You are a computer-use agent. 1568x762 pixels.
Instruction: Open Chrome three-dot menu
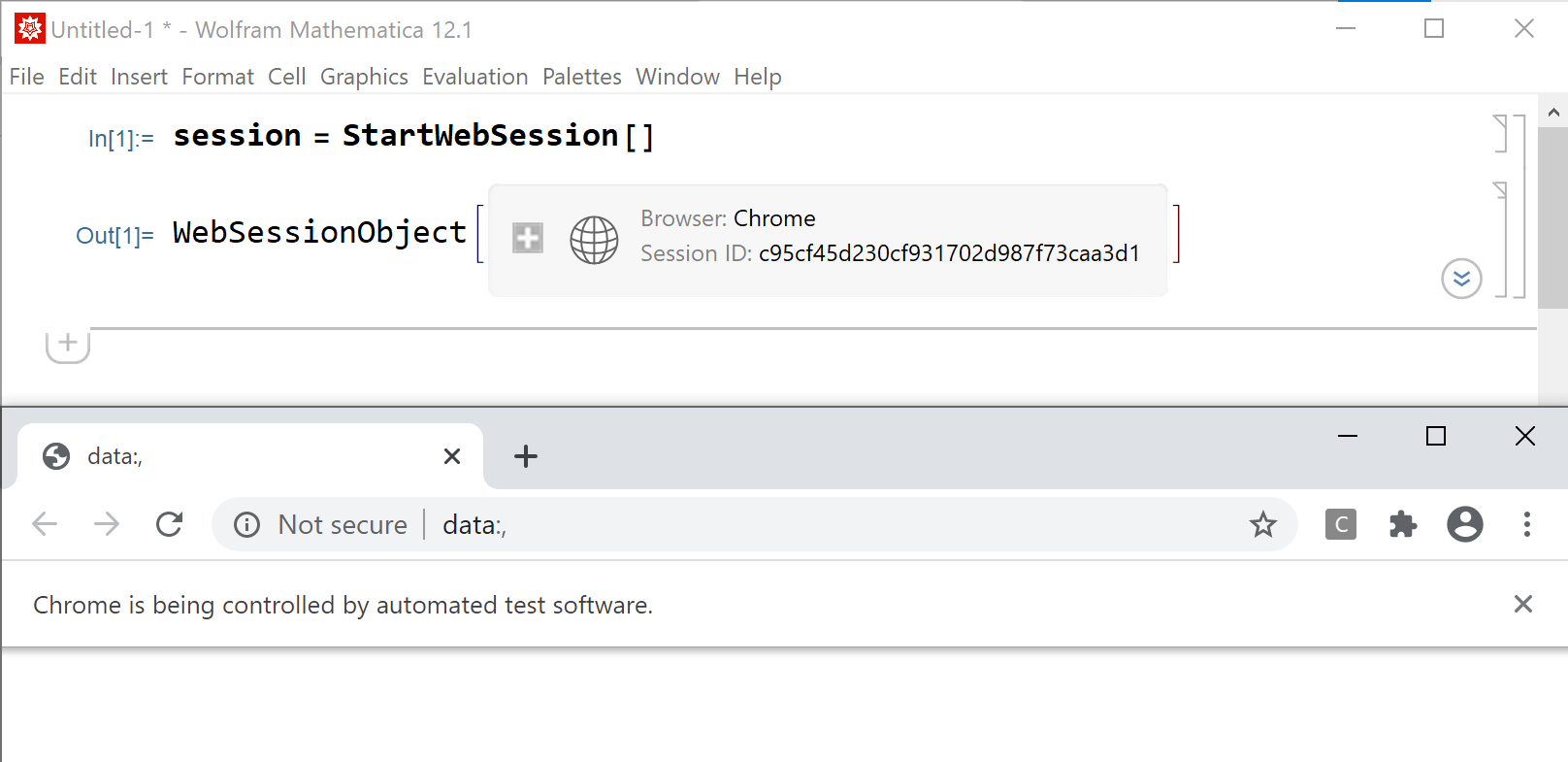tap(1526, 525)
